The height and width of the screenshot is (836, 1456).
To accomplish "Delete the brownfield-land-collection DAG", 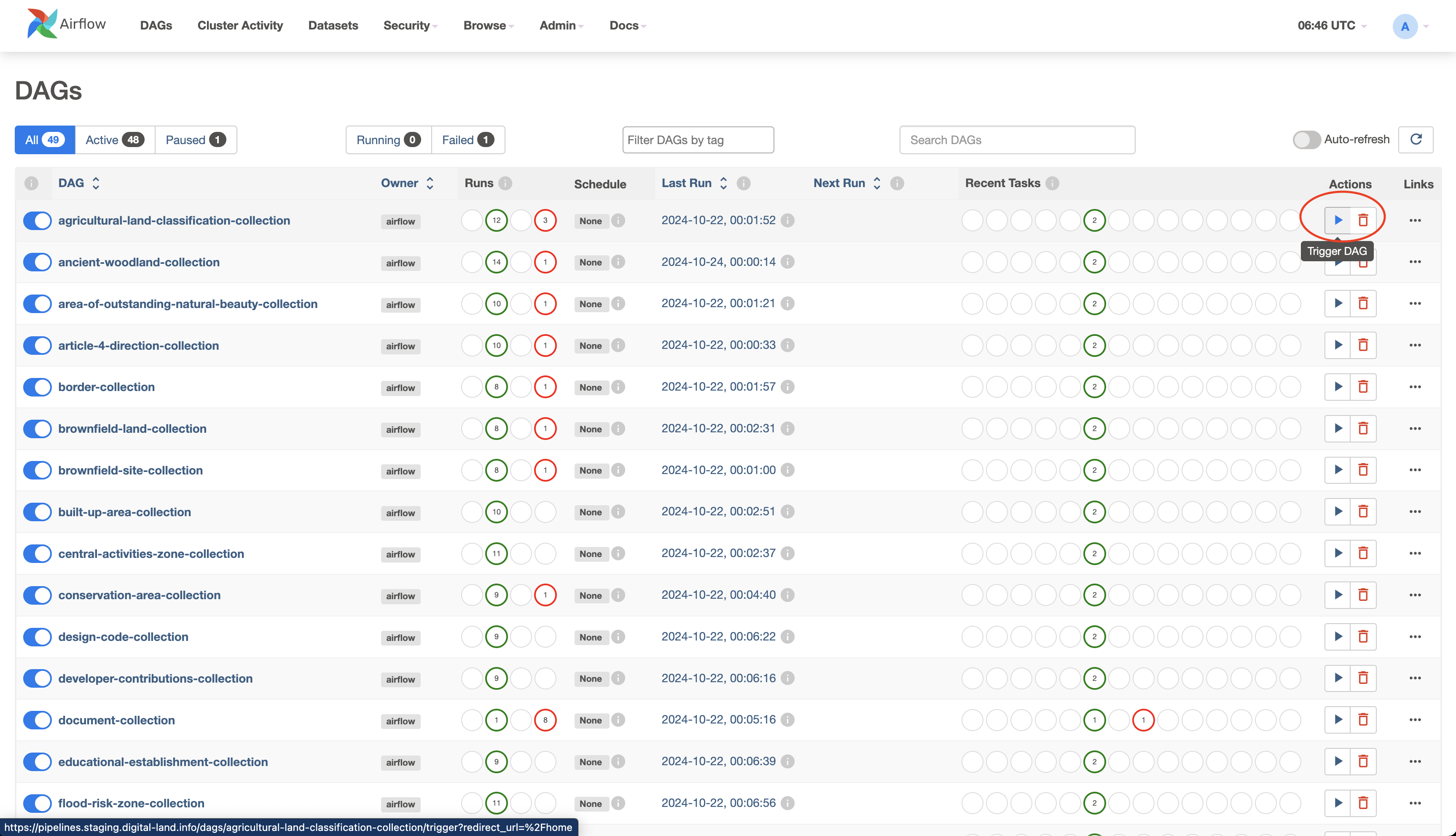I will [1363, 429].
